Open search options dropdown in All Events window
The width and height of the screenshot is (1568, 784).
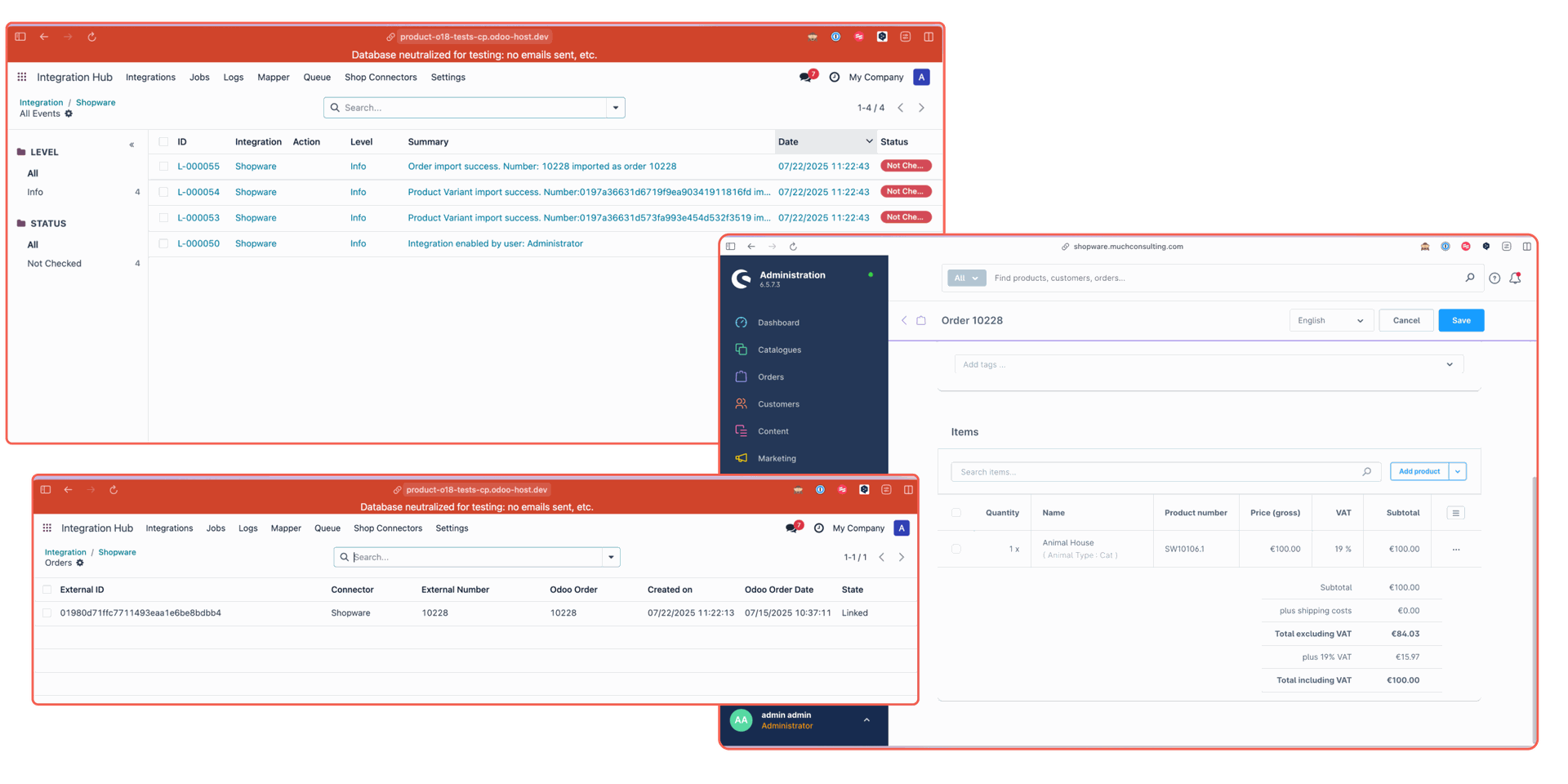(616, 108)
